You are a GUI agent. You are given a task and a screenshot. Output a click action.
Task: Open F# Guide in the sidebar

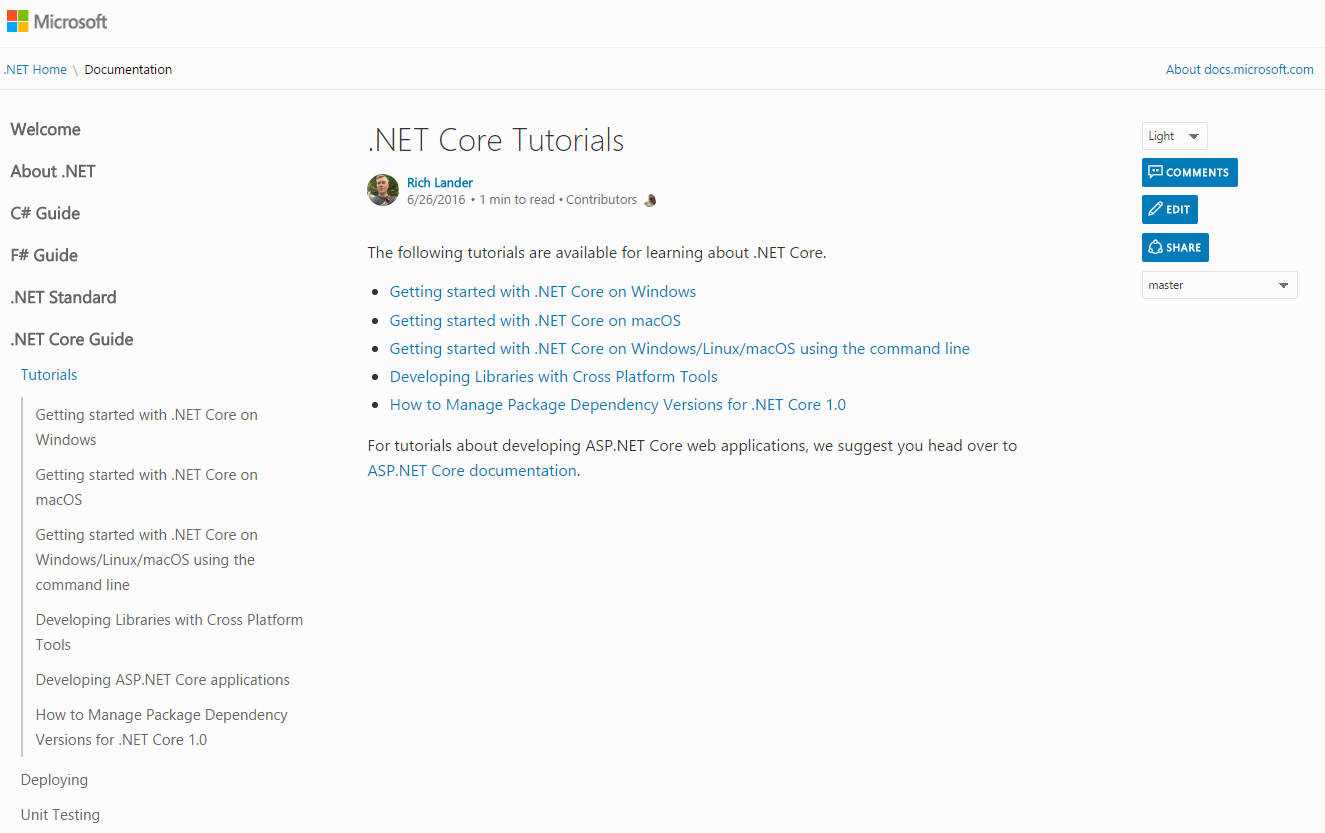point(44,255)
